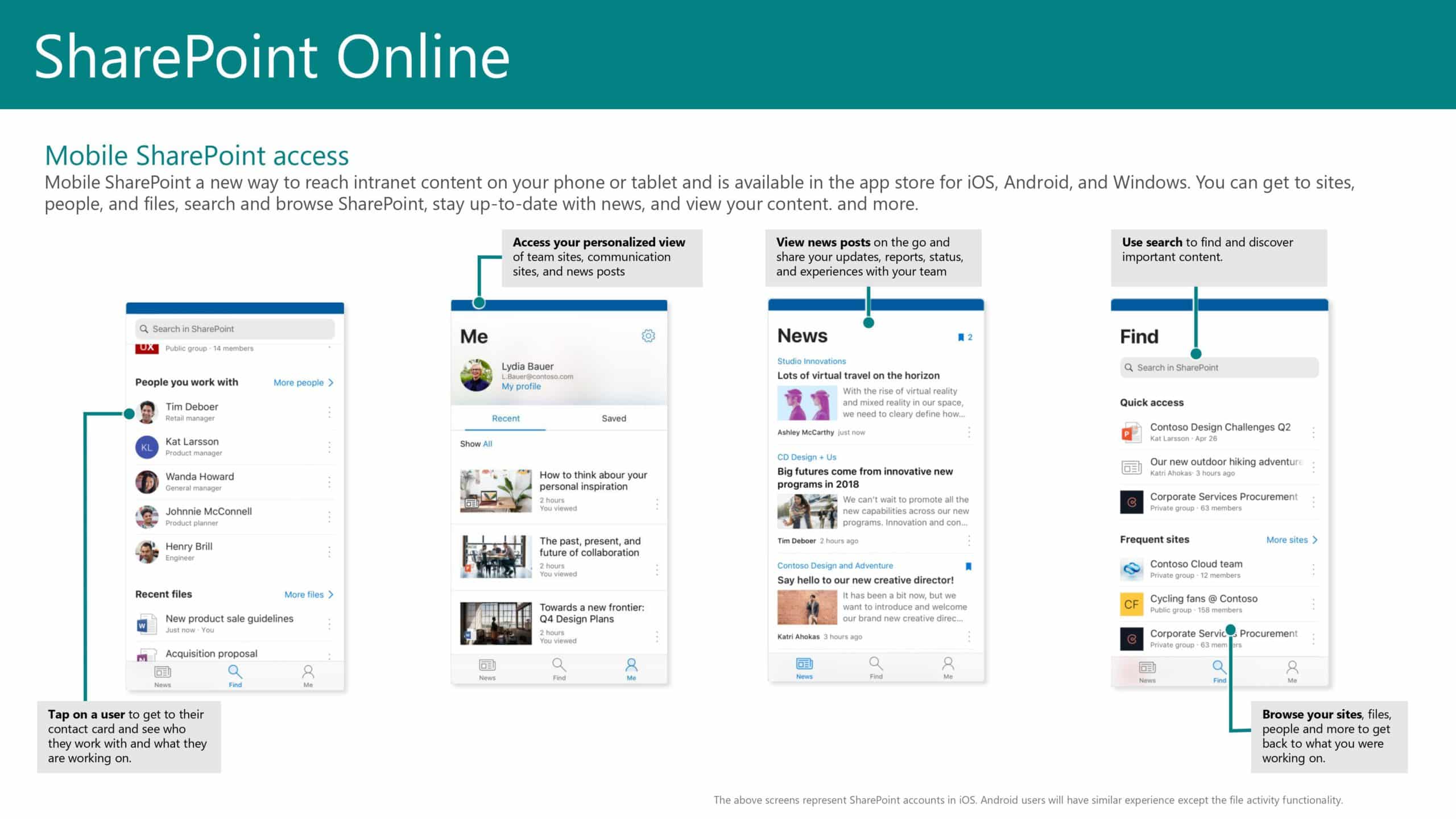The image size is (1456, 819).
Task: Open more options for New product sale guidelines
Action: (x=329, y=624)
